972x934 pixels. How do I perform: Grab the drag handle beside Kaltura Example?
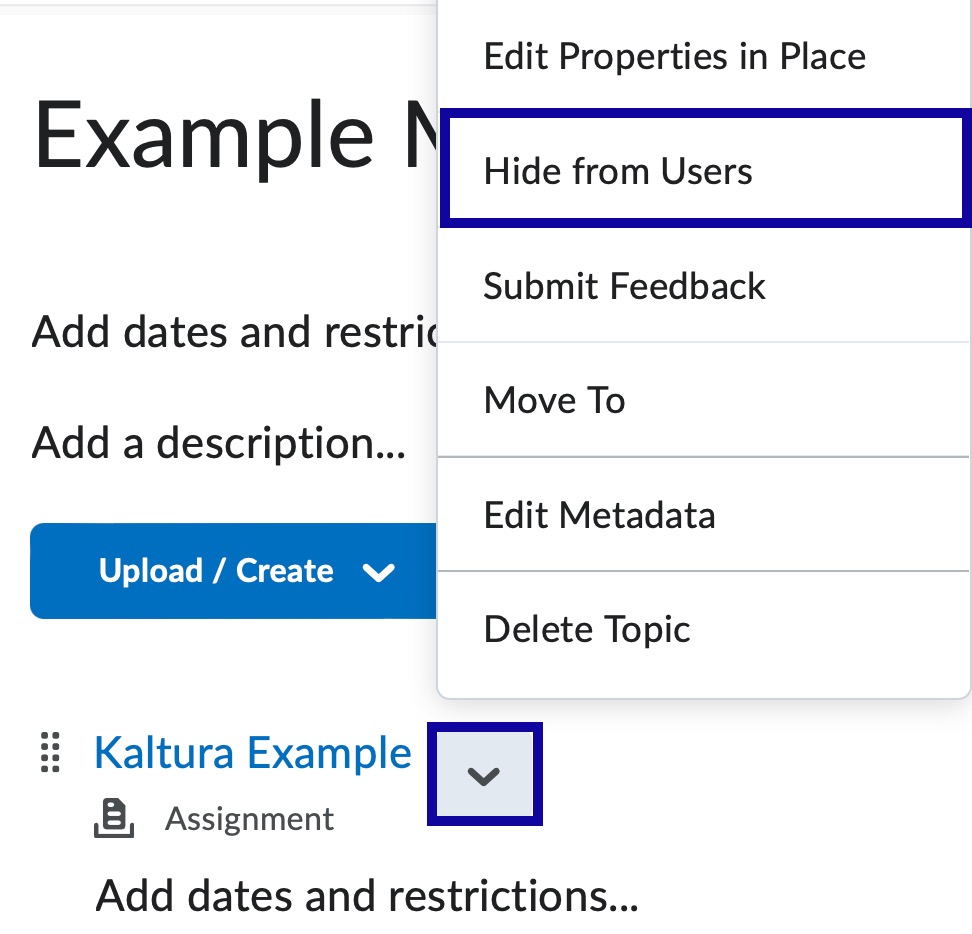pos(50,752)
